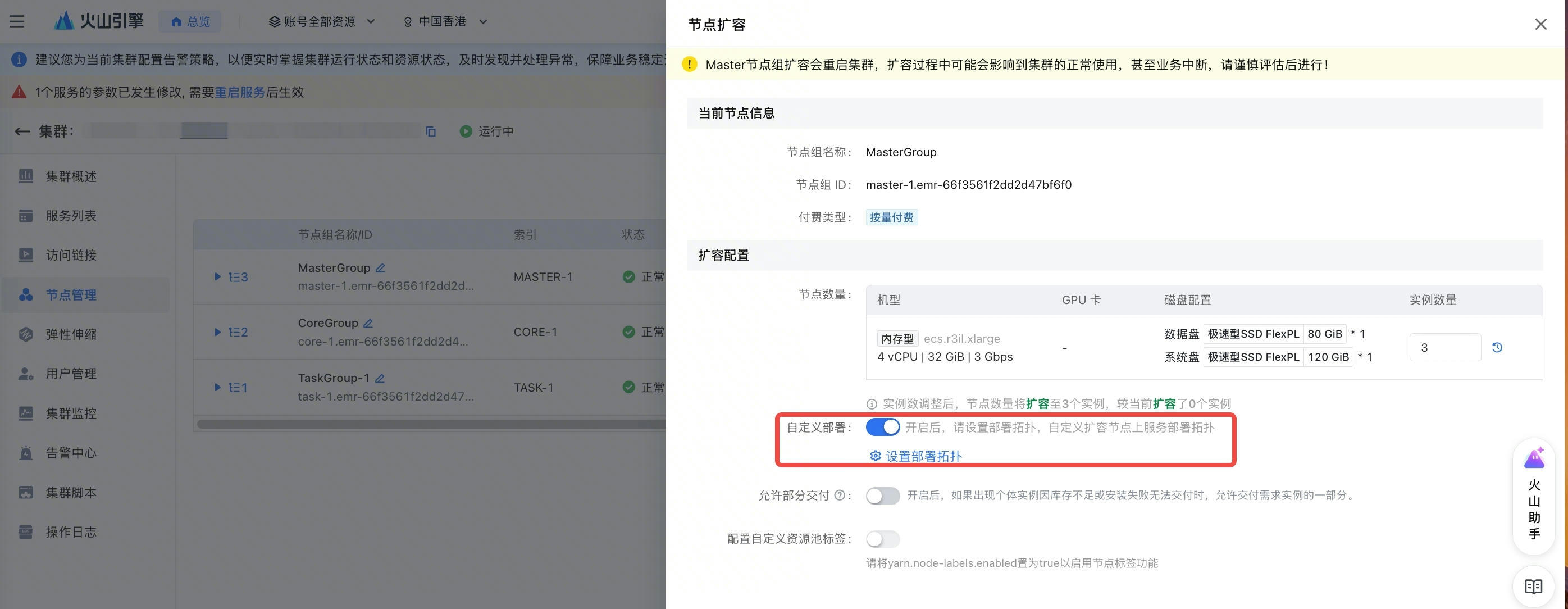
Task: Close the 节点扩容 panel
Action: click(1540, 24)
